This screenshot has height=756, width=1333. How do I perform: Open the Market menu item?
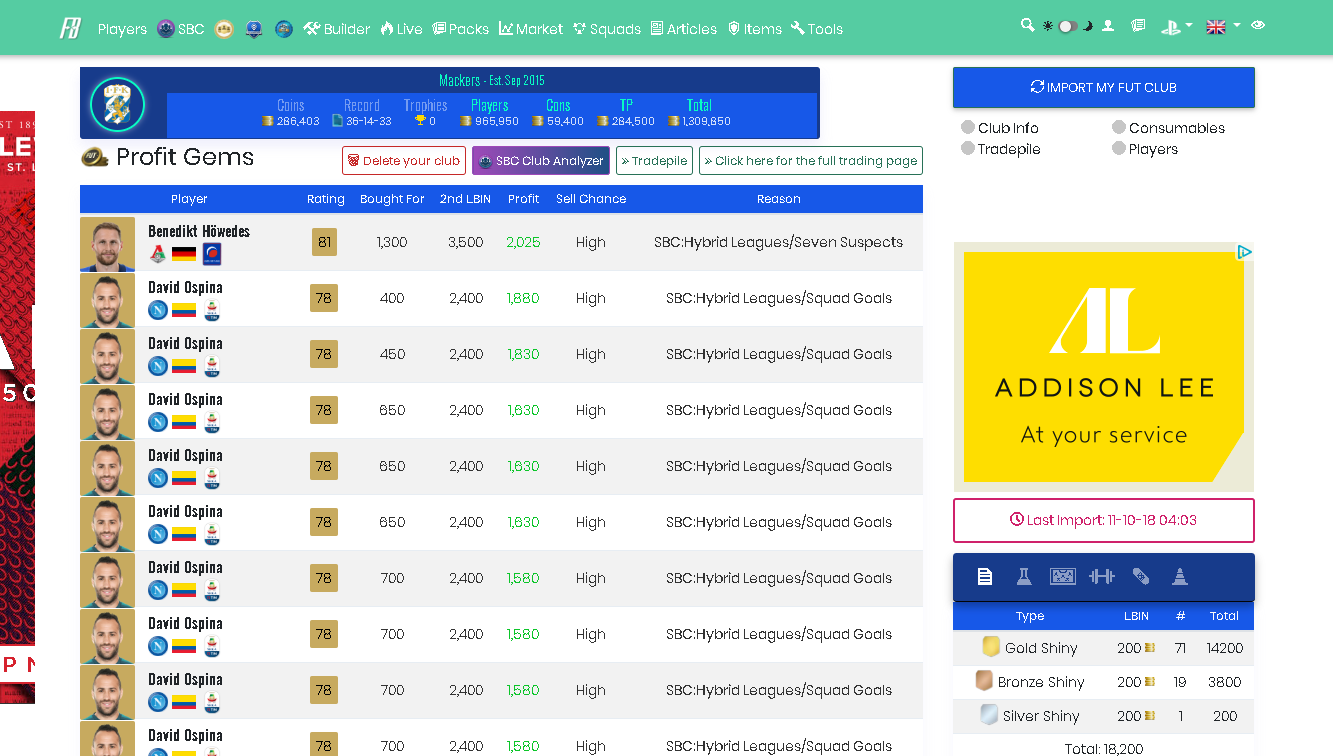click(531, 29)
